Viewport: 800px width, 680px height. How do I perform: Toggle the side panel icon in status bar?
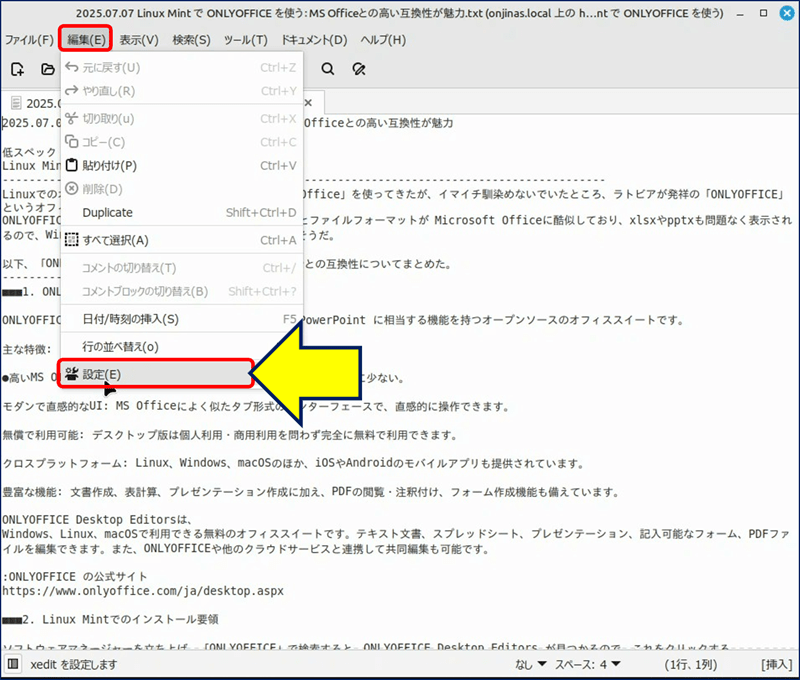[x=13, y=664]
